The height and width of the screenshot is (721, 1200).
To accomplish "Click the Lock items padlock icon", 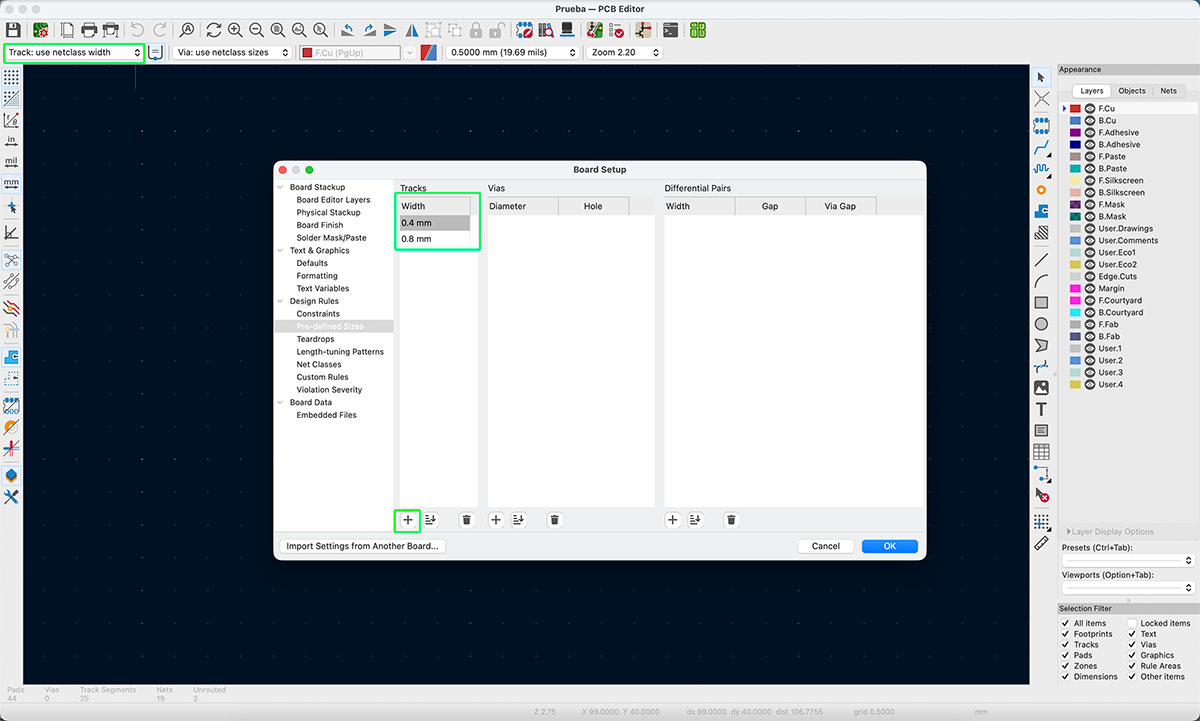I will coord(478,30).
